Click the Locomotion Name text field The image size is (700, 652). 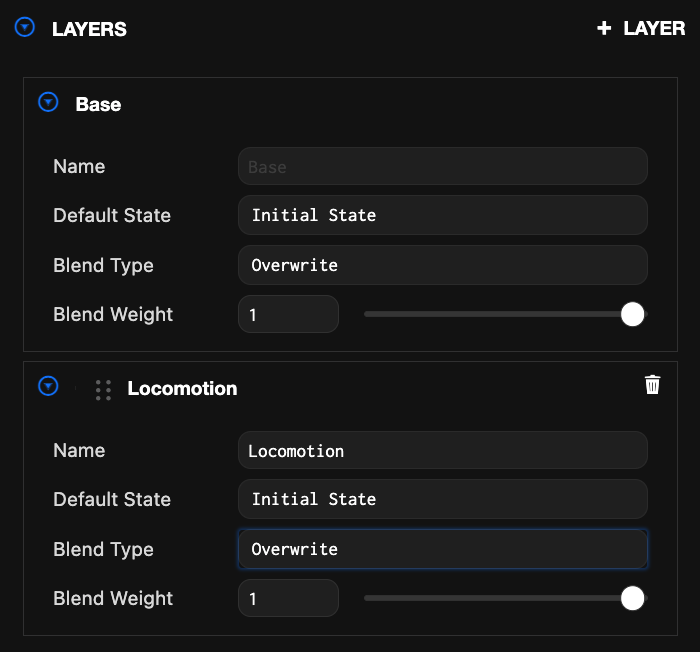[x=442, y=451]
